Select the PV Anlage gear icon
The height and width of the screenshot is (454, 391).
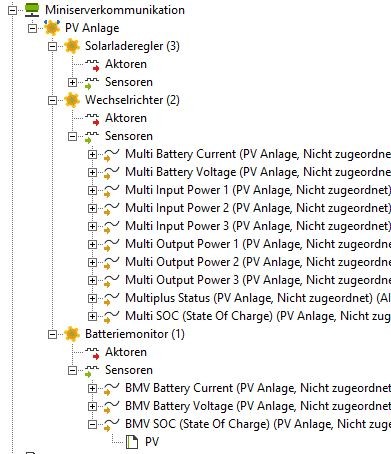[52, 27]
